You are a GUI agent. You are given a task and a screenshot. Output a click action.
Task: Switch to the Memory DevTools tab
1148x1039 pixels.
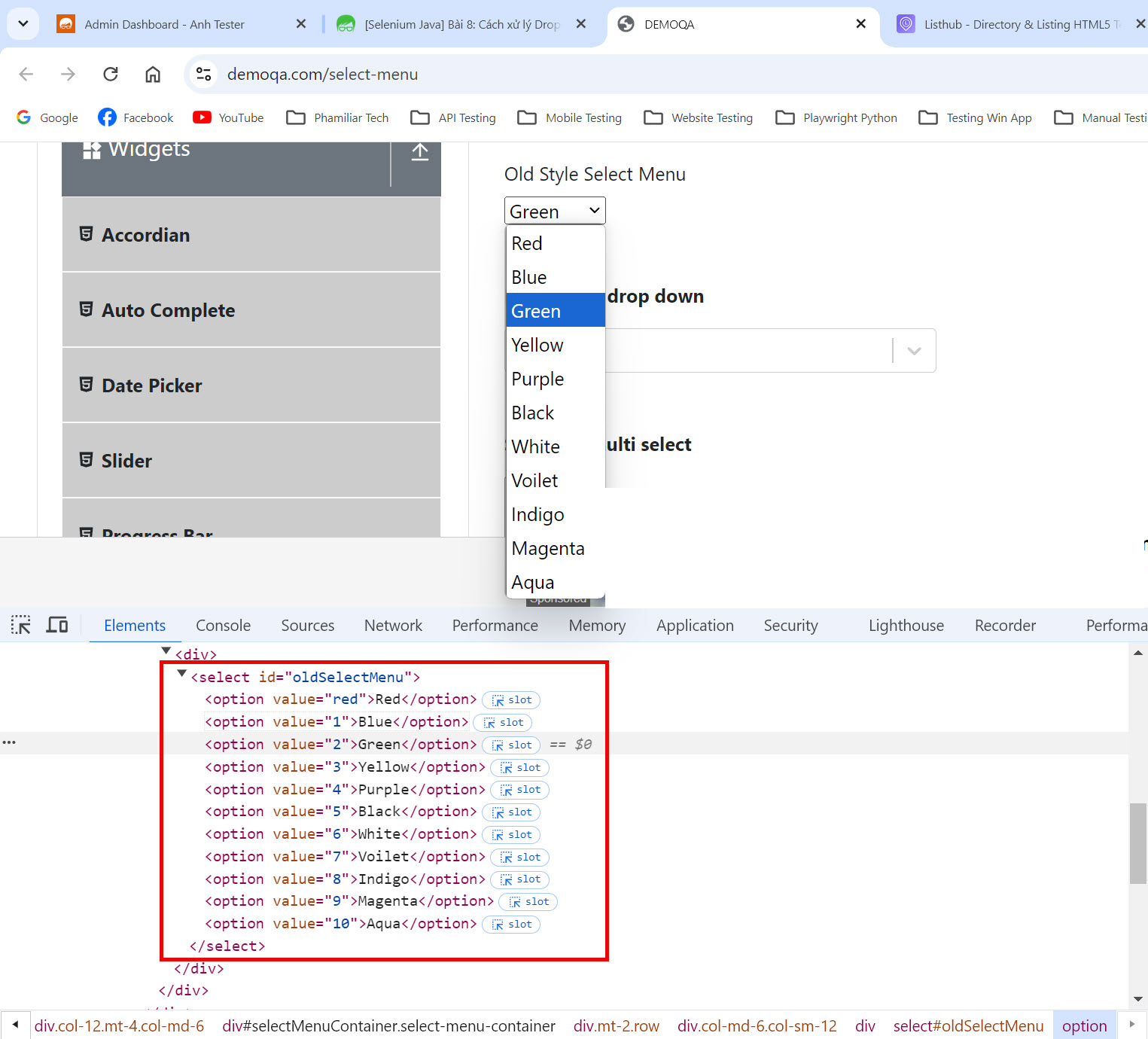(597, 626)
